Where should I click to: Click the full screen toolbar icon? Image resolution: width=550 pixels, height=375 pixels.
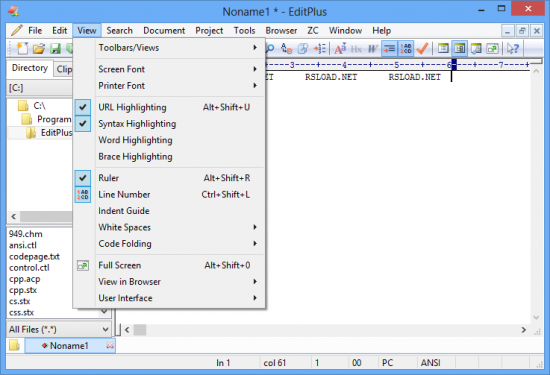tap(492, 48)
